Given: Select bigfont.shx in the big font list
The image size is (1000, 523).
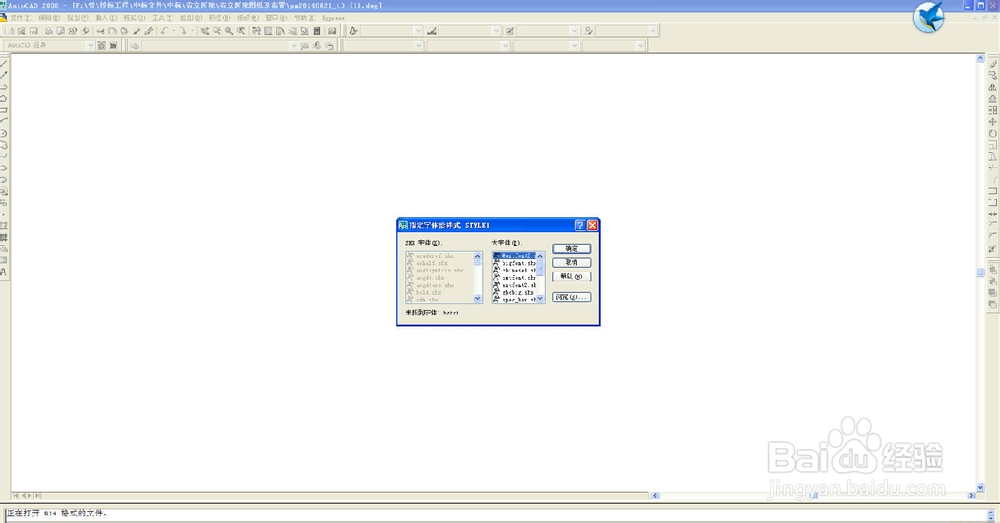Looking at the screenshot, I should pos(515,263).
